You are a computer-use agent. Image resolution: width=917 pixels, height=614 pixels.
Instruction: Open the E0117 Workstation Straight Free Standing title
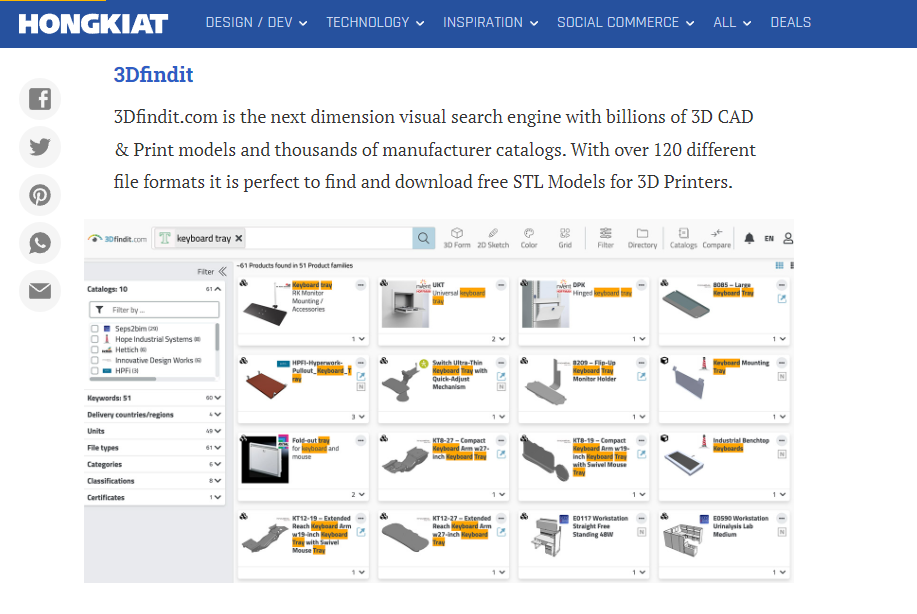pyautogui.click(x=600, y=526)
